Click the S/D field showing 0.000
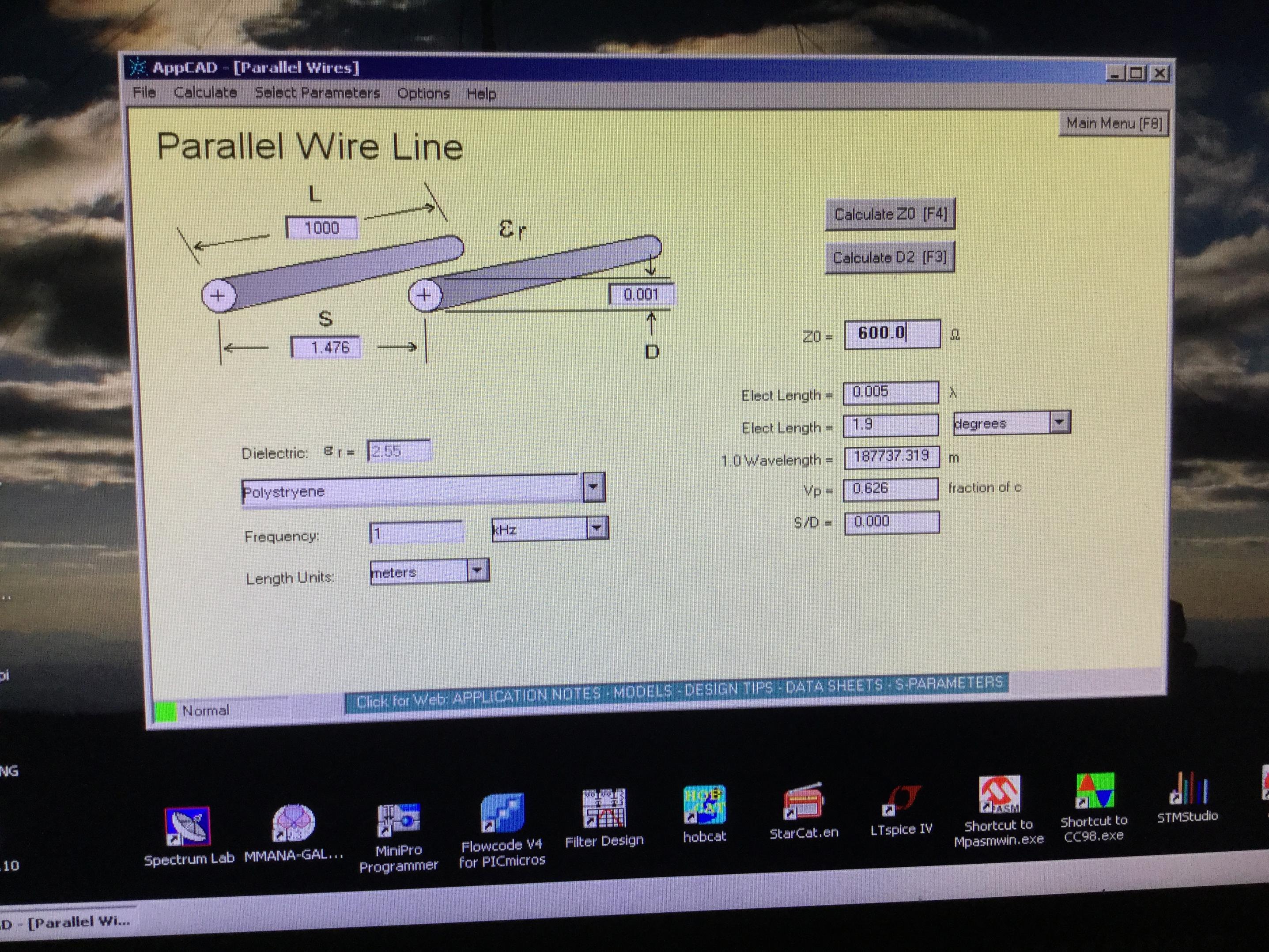1269x952 pixels. [x=892, y=522]
